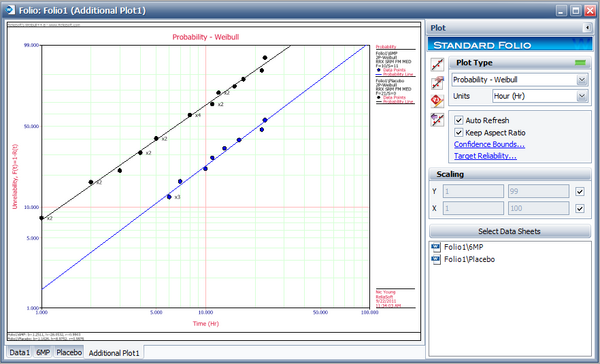Open the Probability - Weibull plot type dropdown
600x364 pixels.
tap(582, 80)
